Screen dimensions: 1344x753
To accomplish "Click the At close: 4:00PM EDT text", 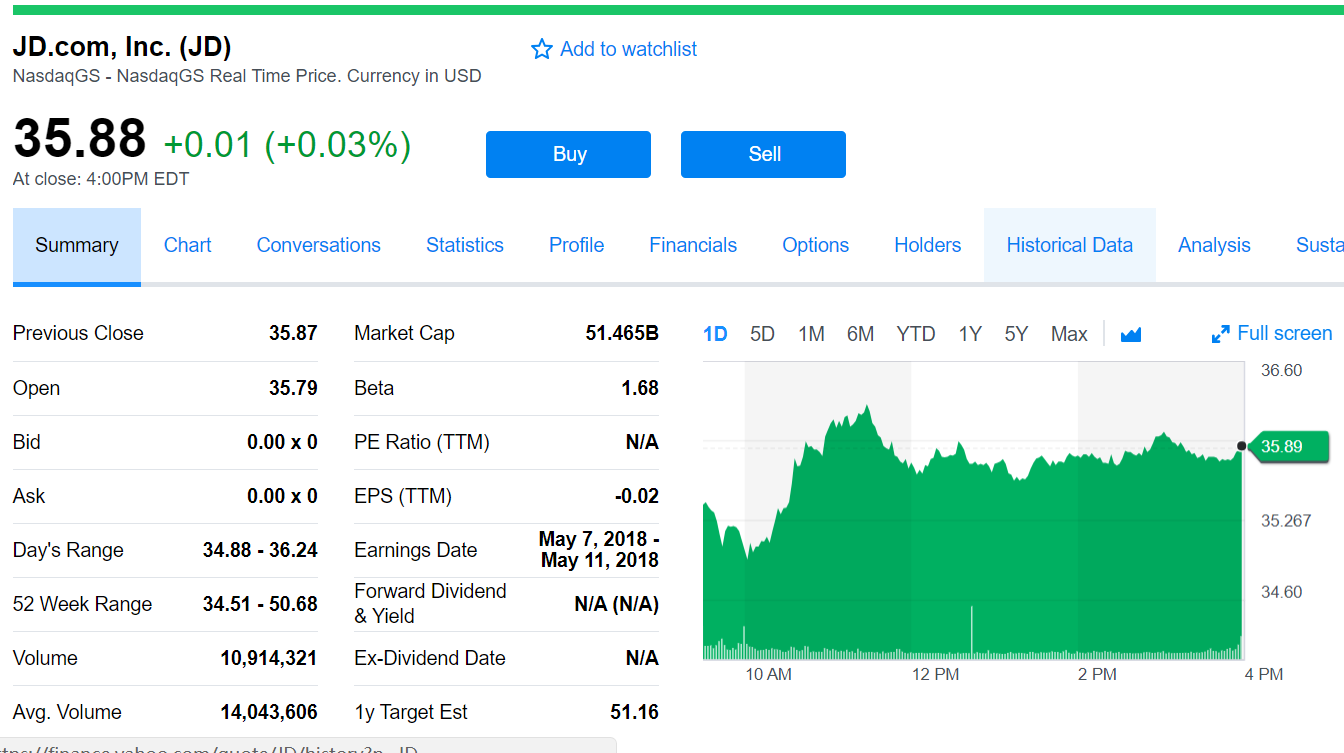I will [101, 179].
